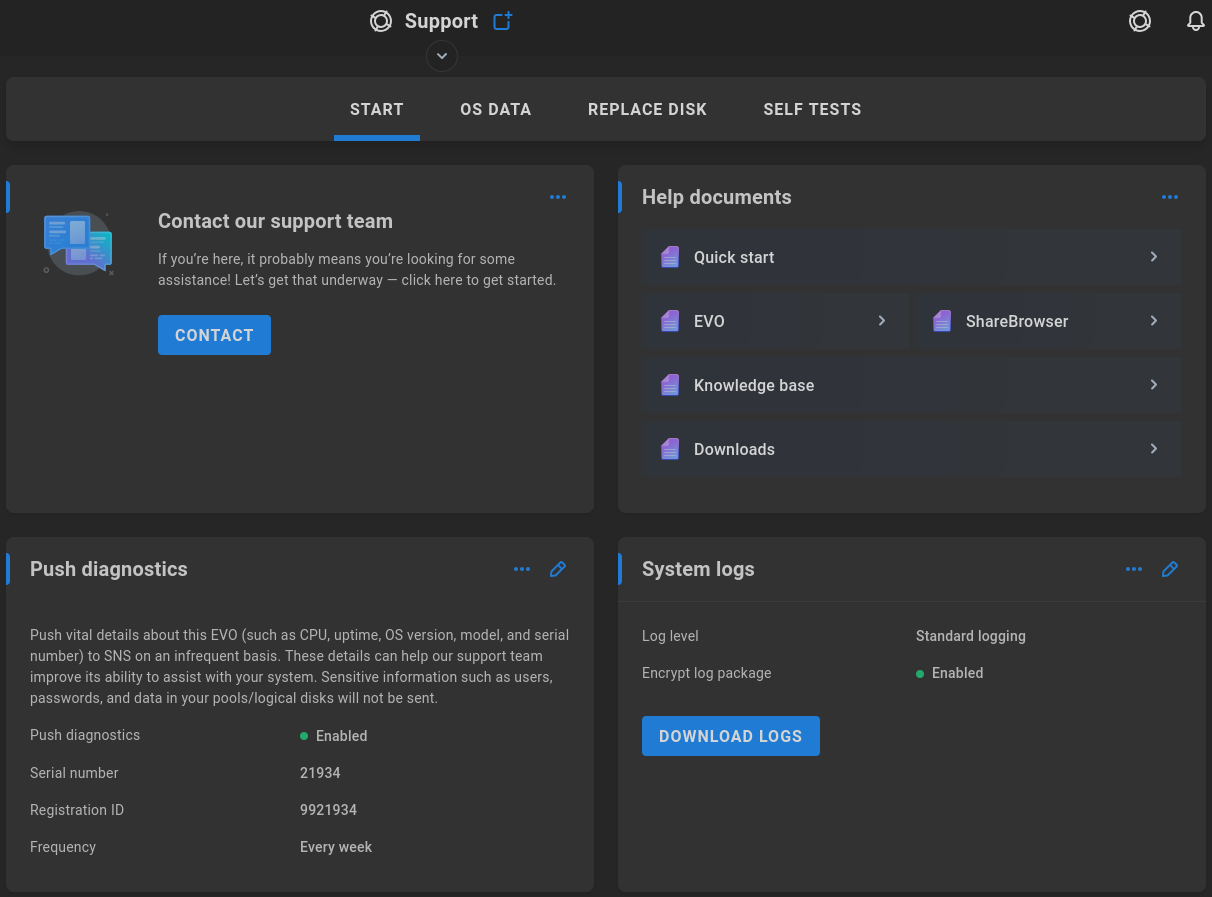
Task: Expand the chevron below Support title
Action: pos(442,56)
